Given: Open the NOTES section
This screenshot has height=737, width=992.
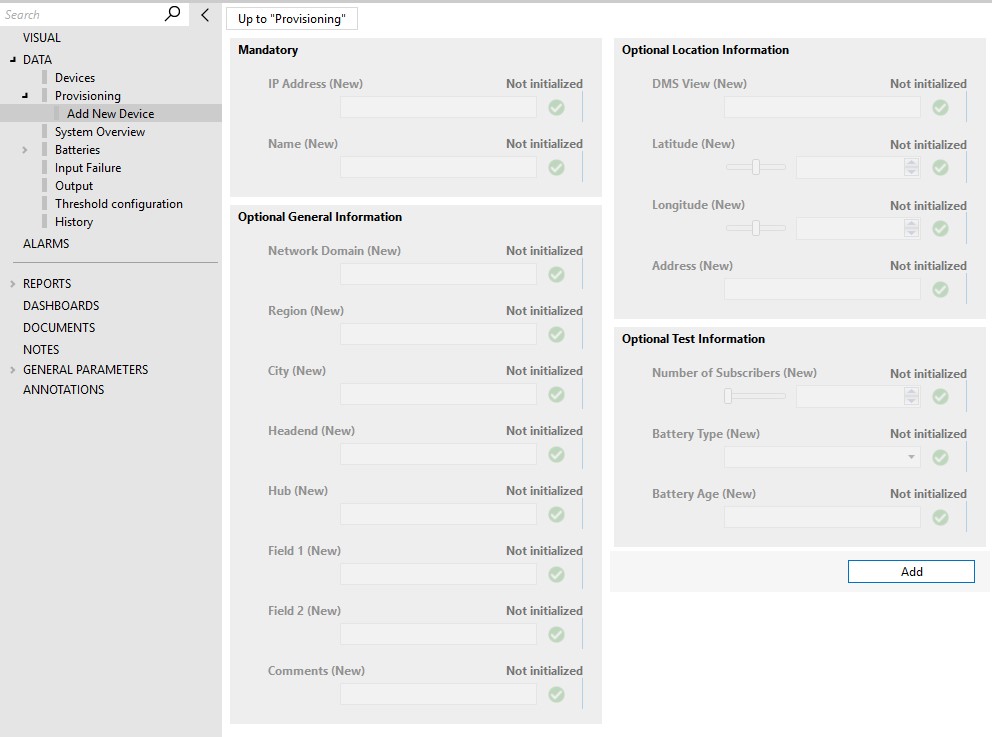Looking at the screenshot, I should click(x=41, y=350).
